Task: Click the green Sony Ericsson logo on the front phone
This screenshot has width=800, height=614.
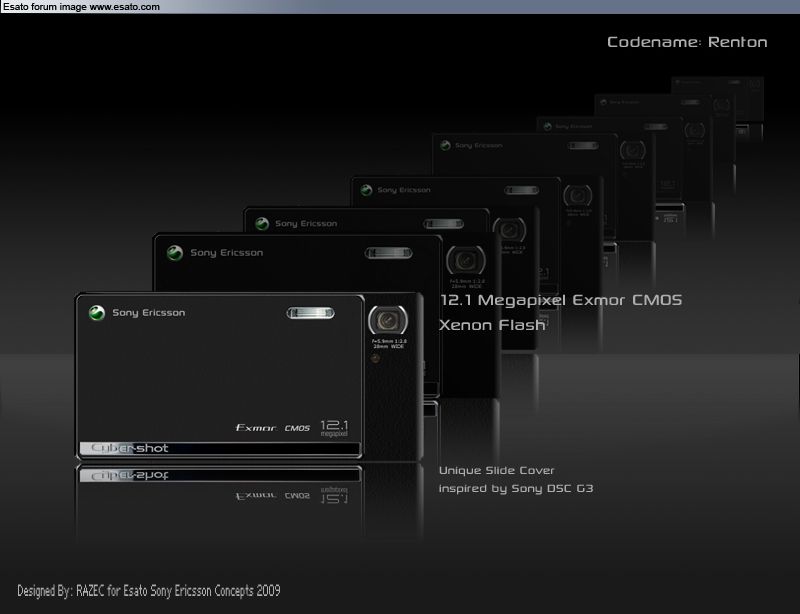Action: coord(97,313)
